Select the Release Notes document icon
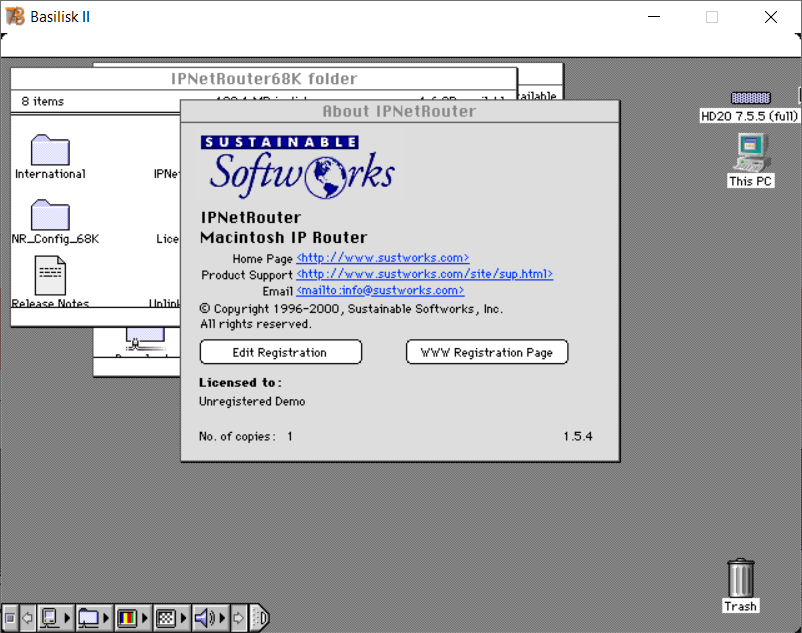Image resolution: width=802 pixels, height=633 pixels. [x=50, y=275]
